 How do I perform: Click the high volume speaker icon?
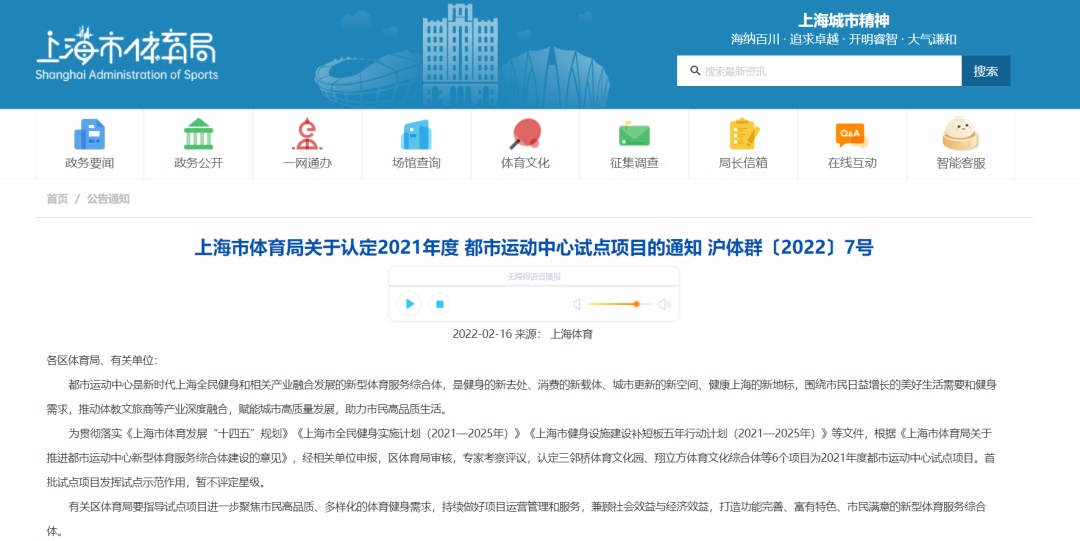665,304
